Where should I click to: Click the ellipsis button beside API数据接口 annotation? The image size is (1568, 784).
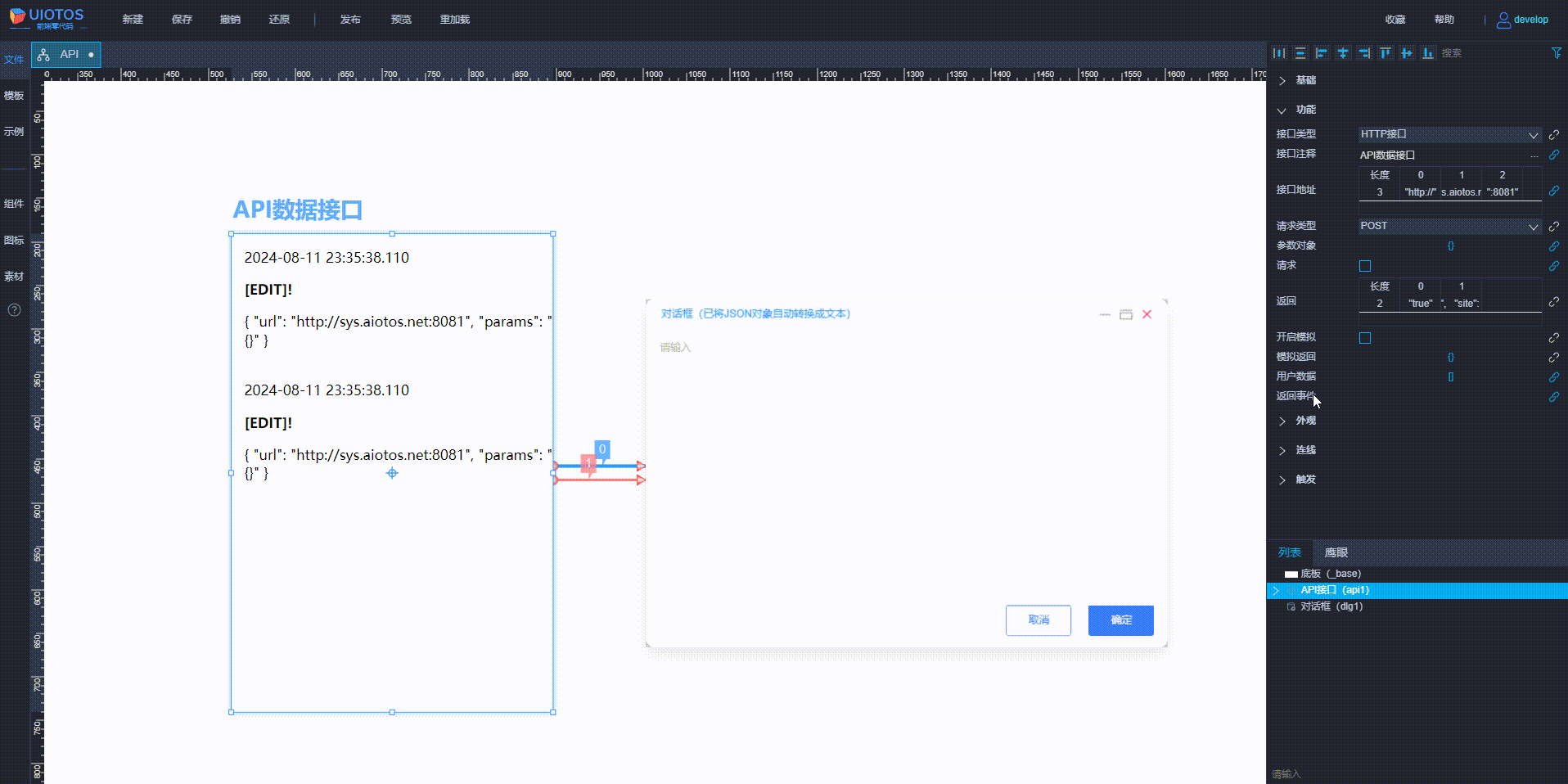tap(1534, 155)
